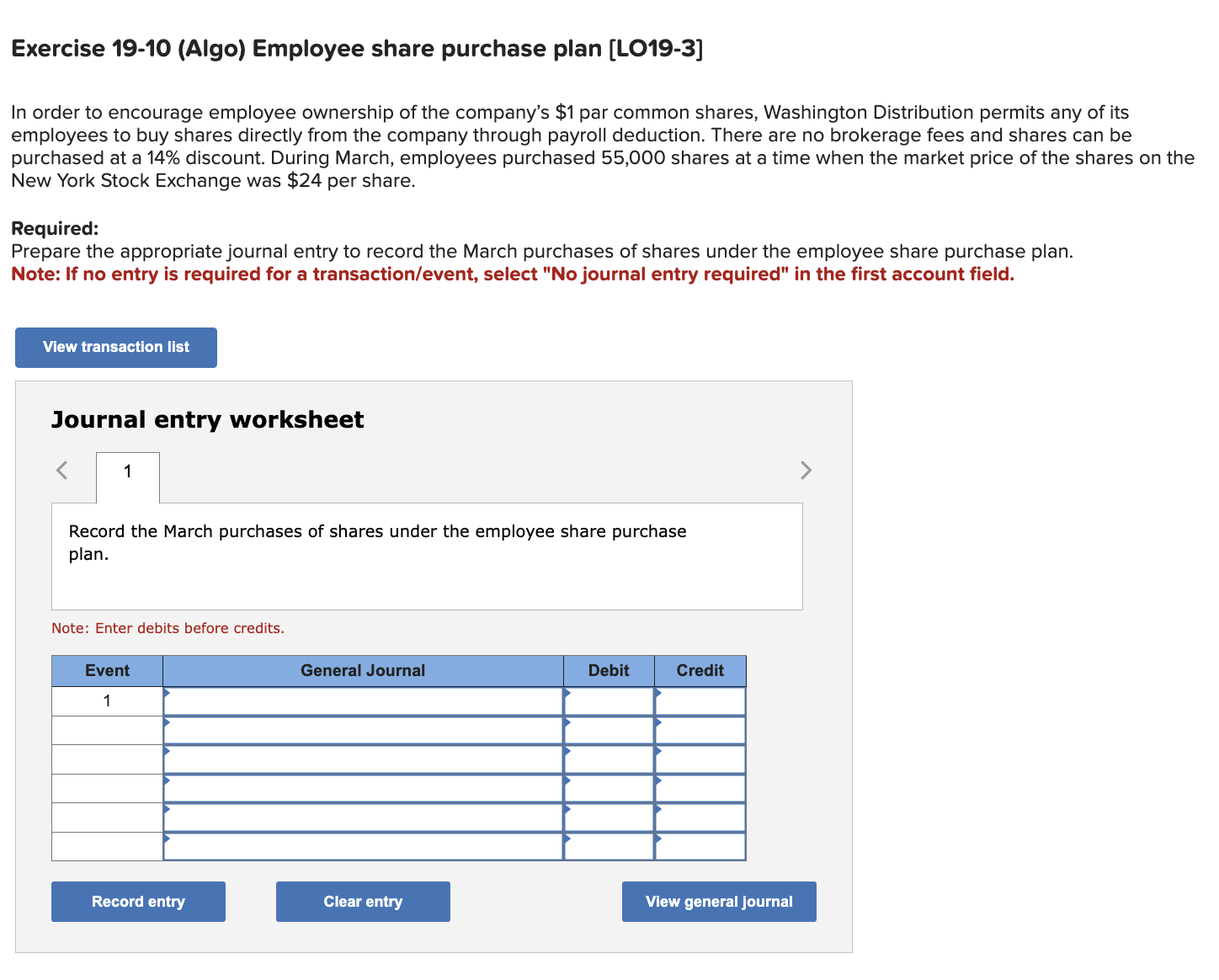The height and width of the screenshot is (980, 1219).
Task: Click the Clear entry button
Action: pyautogui.click(x=362, y=901)
